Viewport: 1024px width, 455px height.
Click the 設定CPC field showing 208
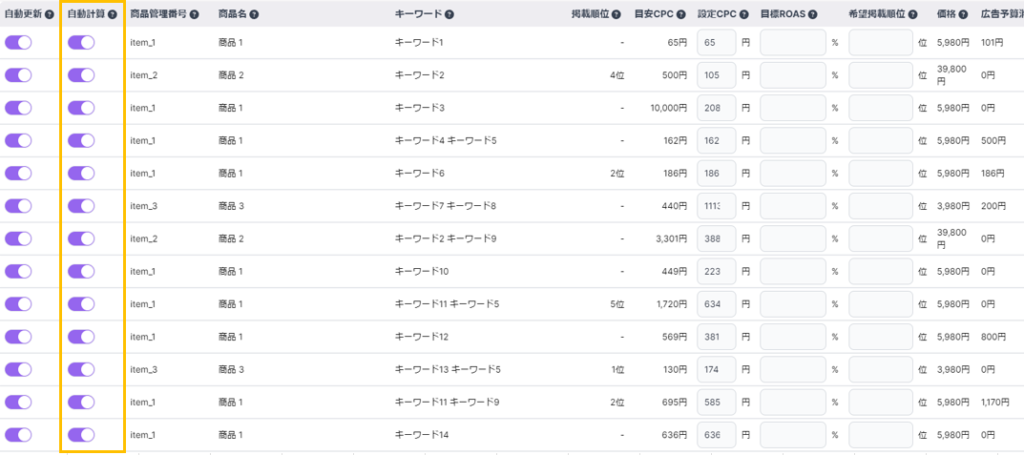pyautogui.click(x=716, y=108)
